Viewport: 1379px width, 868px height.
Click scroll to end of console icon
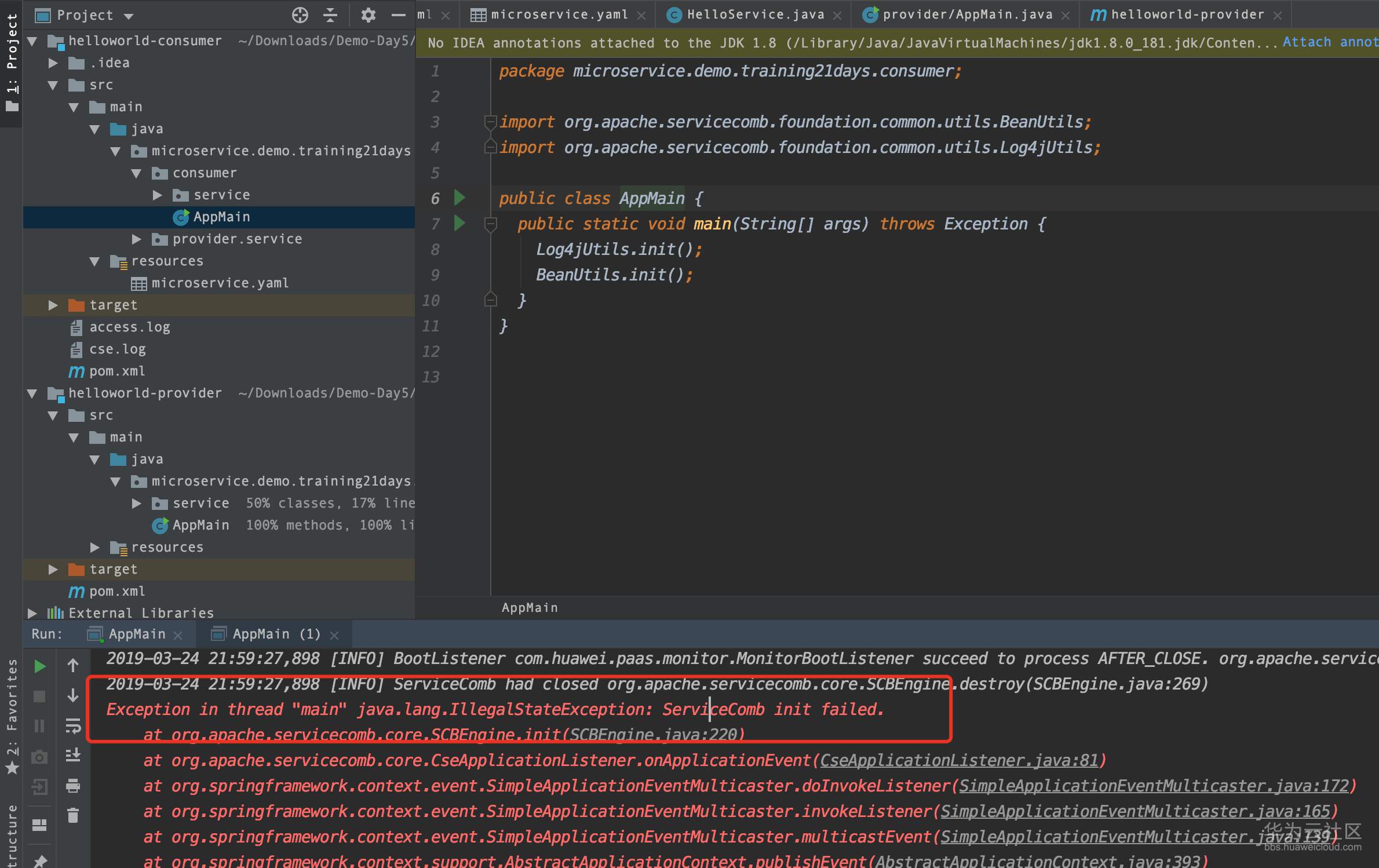tap(73, 756)
